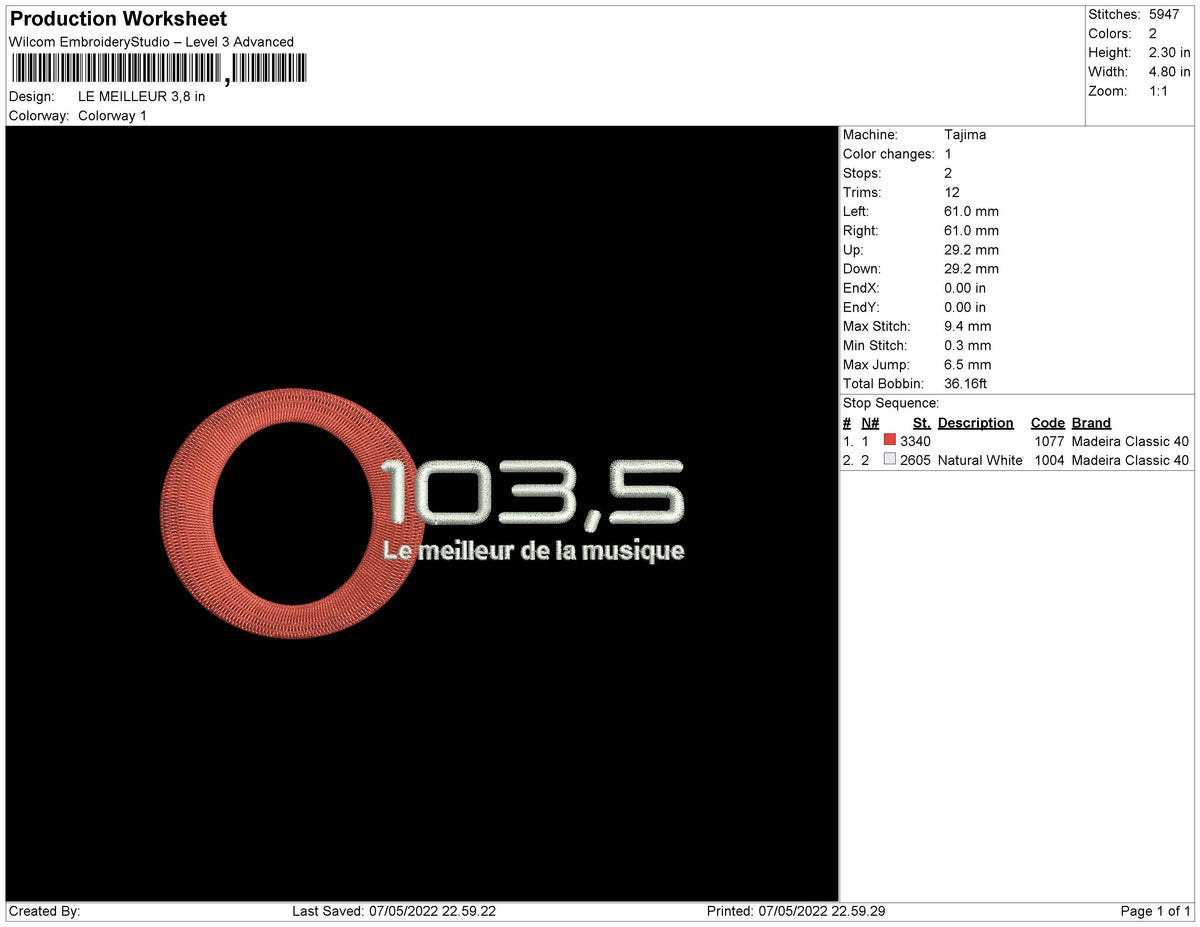Click the Stitches count value 5947
Image resolution: width=1200 pixels, height=927 pixels.
click(x=1163, y=14)
